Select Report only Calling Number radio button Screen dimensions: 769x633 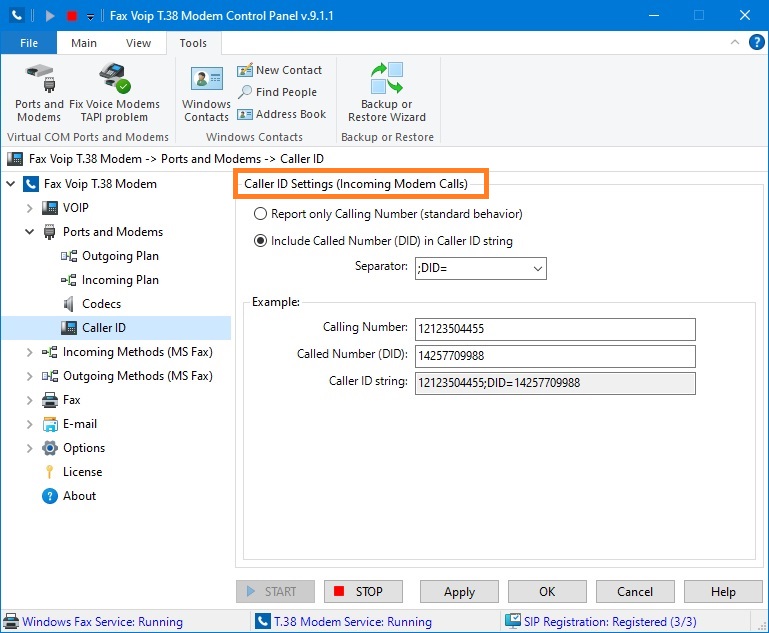pyautogui.click(x=260, y=214)
